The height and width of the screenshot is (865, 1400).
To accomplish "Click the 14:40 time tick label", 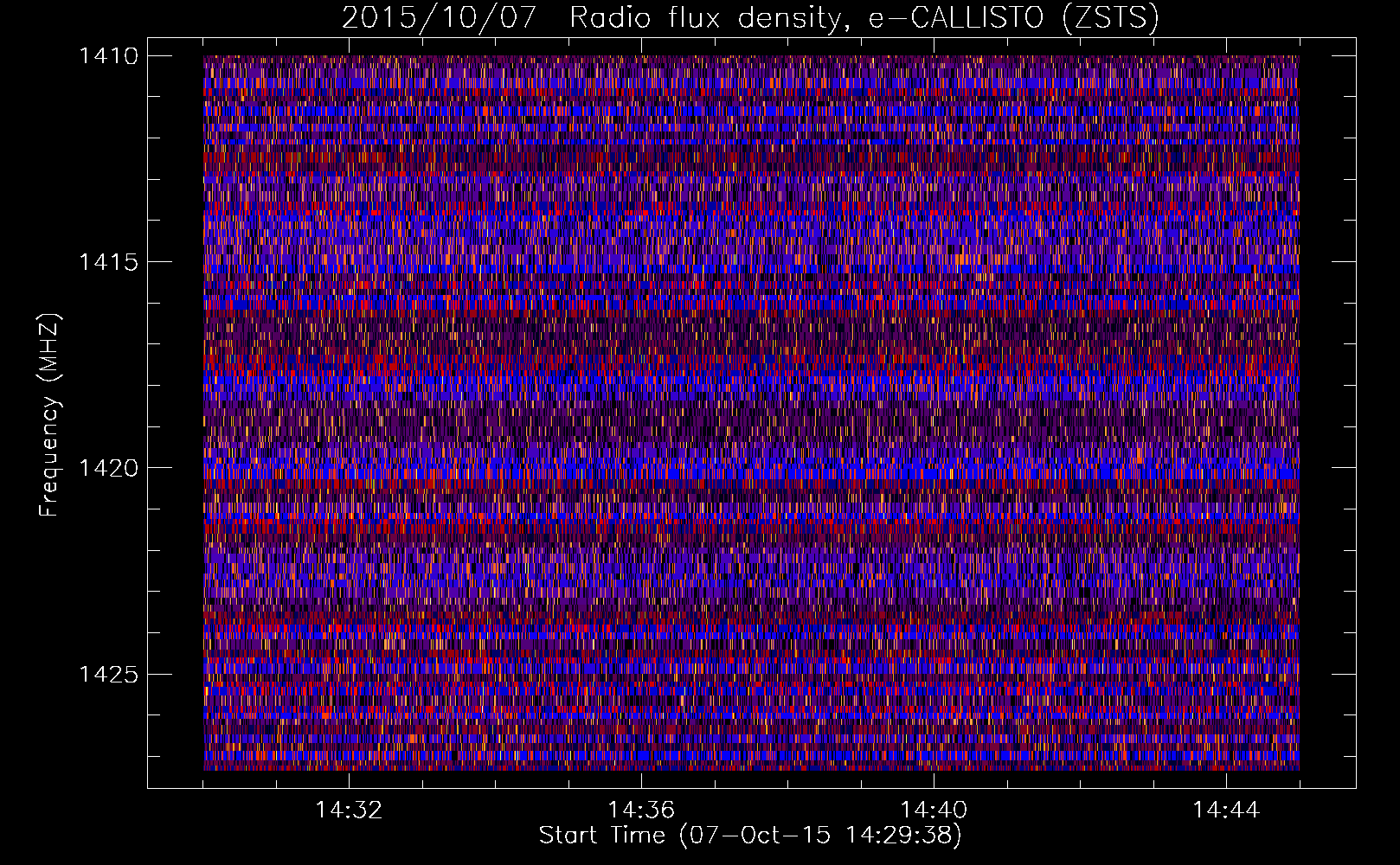I will pyautogui.click(x=934, y=811).
